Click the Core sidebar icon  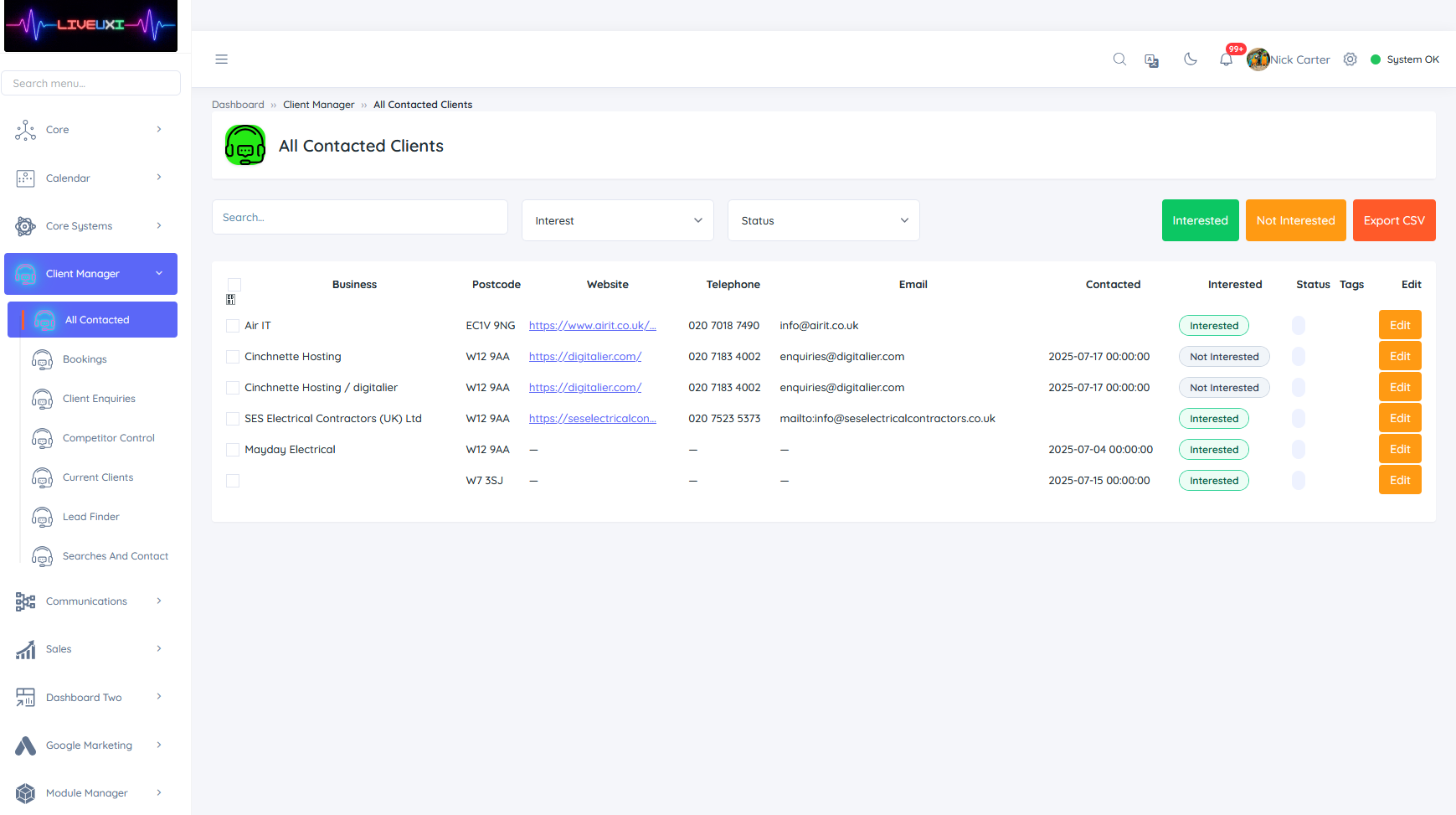point(25,130)
